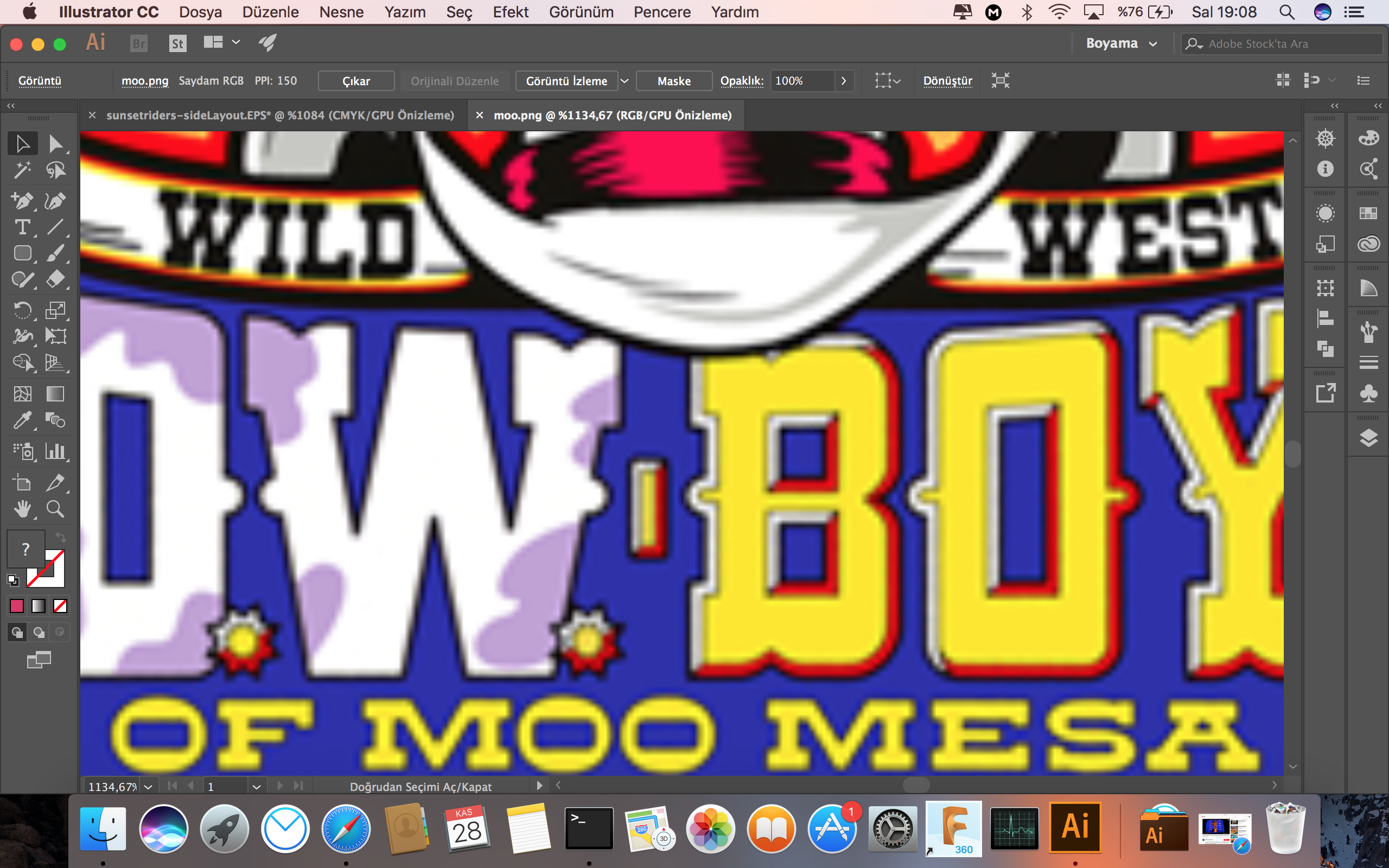Open the Asset Export panel
The width and height of the screenshot is (1389, 868).
pos(1325,393)
